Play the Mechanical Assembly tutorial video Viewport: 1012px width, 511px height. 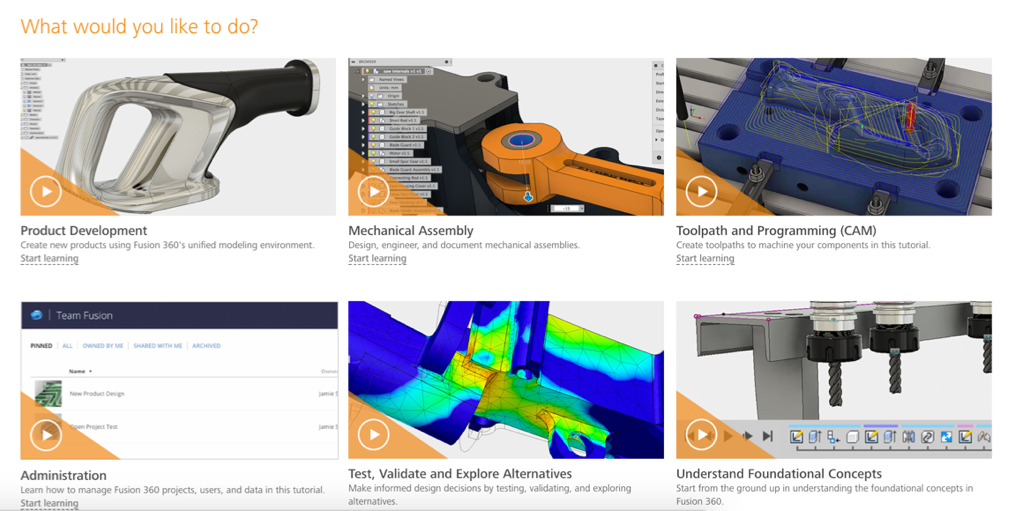pyautogui.click(x=374, y=192)
